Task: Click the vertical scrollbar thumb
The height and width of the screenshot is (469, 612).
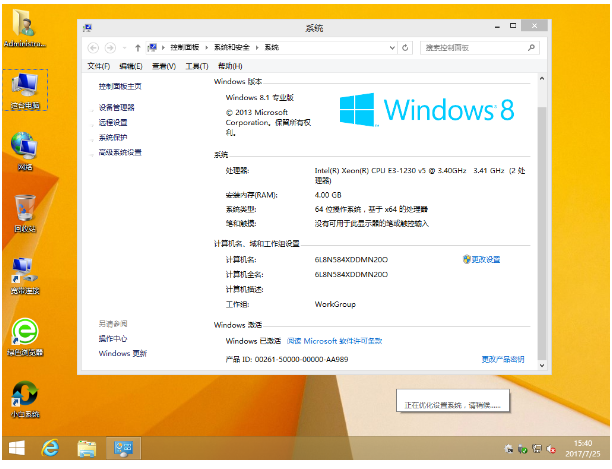Action: [542, 233]
